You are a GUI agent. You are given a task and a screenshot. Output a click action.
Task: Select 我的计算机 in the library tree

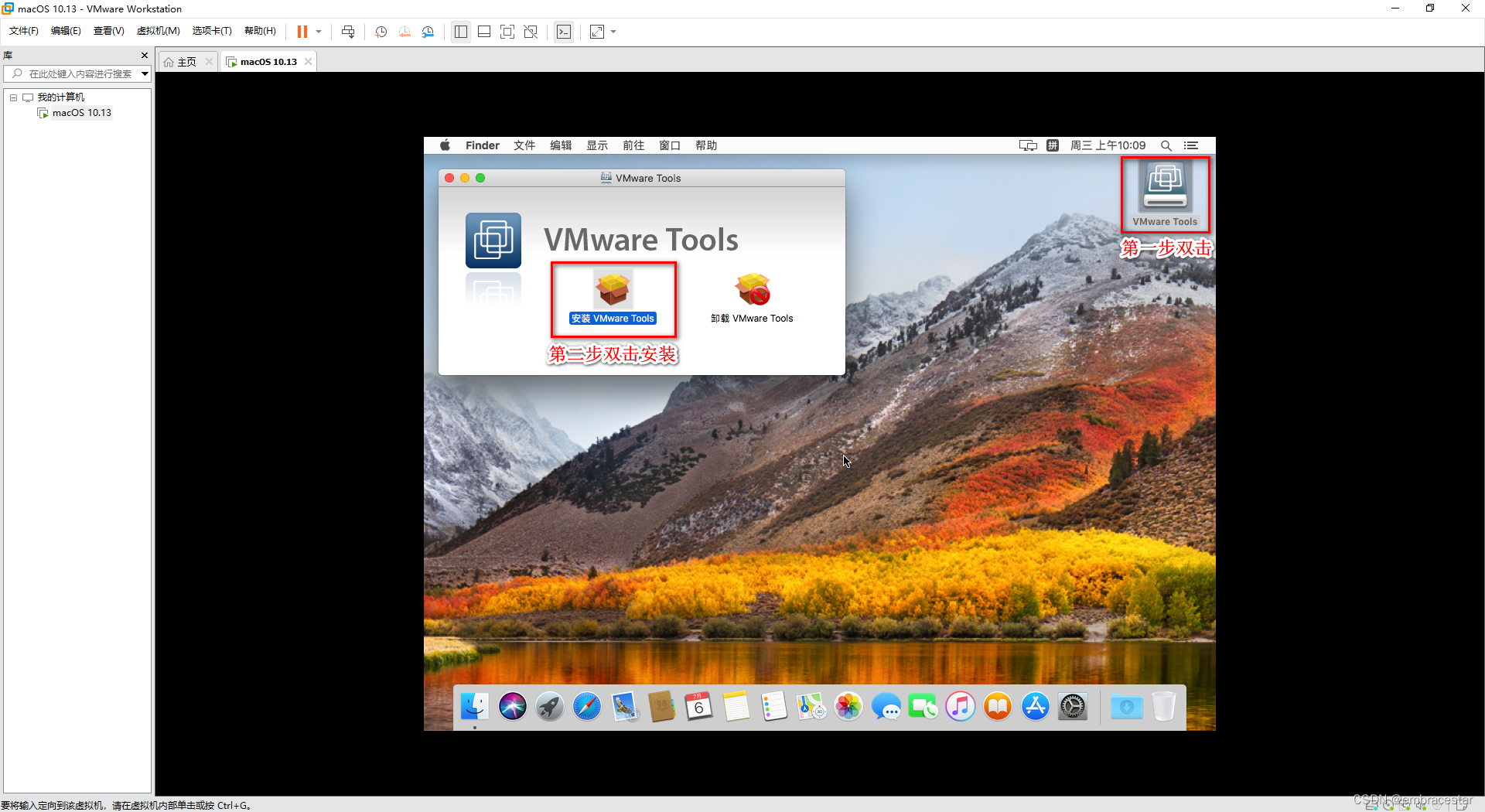61,97
